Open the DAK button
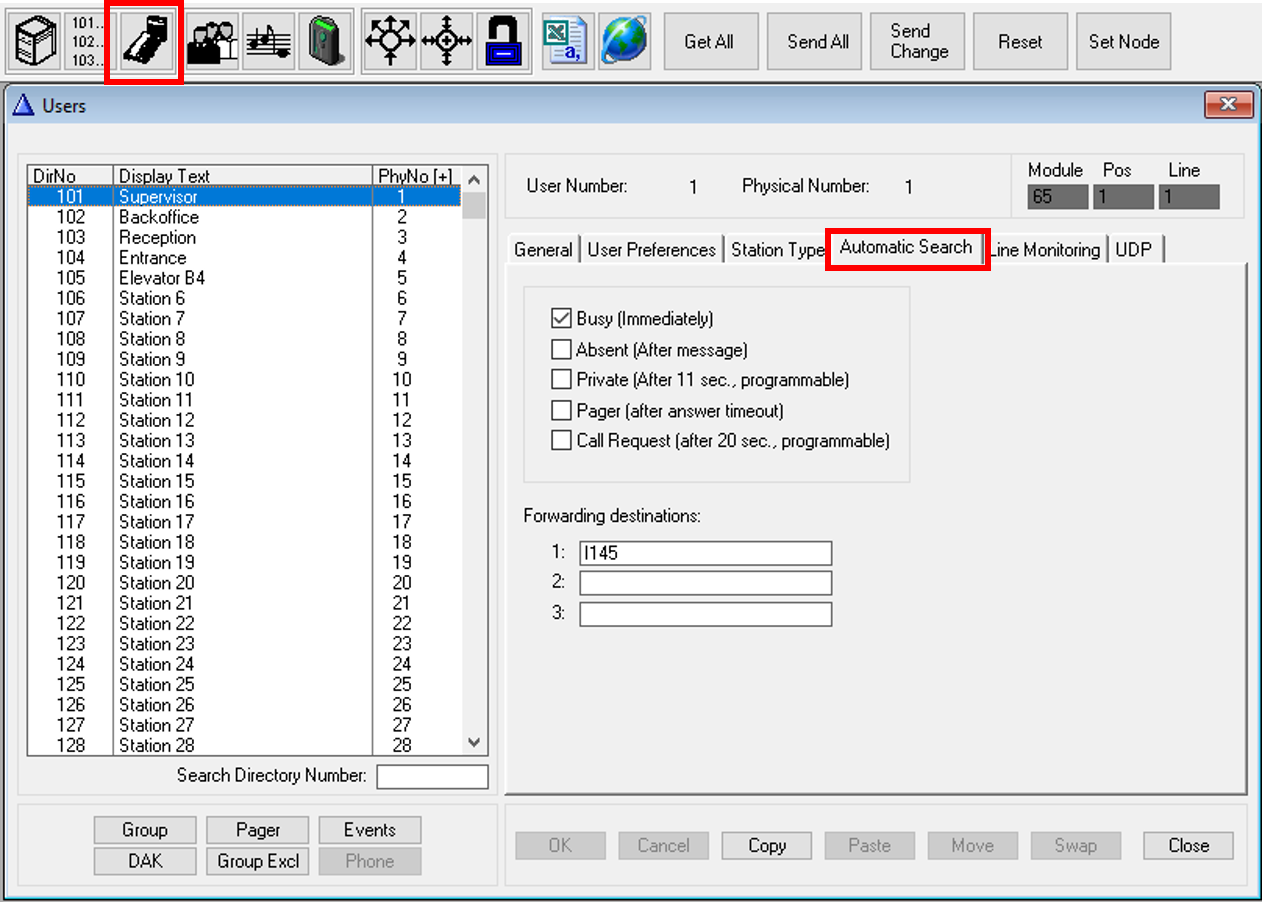This screenshot has width=1262, height=902. [145, 861]
